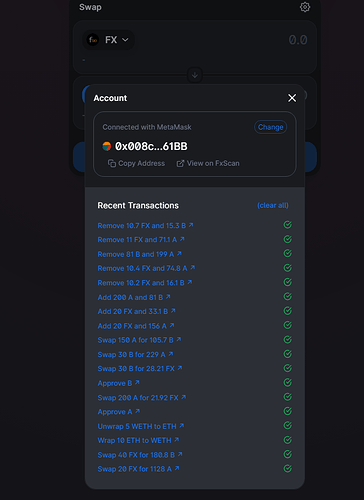The image size is (364, 500).
Task: Close the Account dialog
Action: pos(292,98)
